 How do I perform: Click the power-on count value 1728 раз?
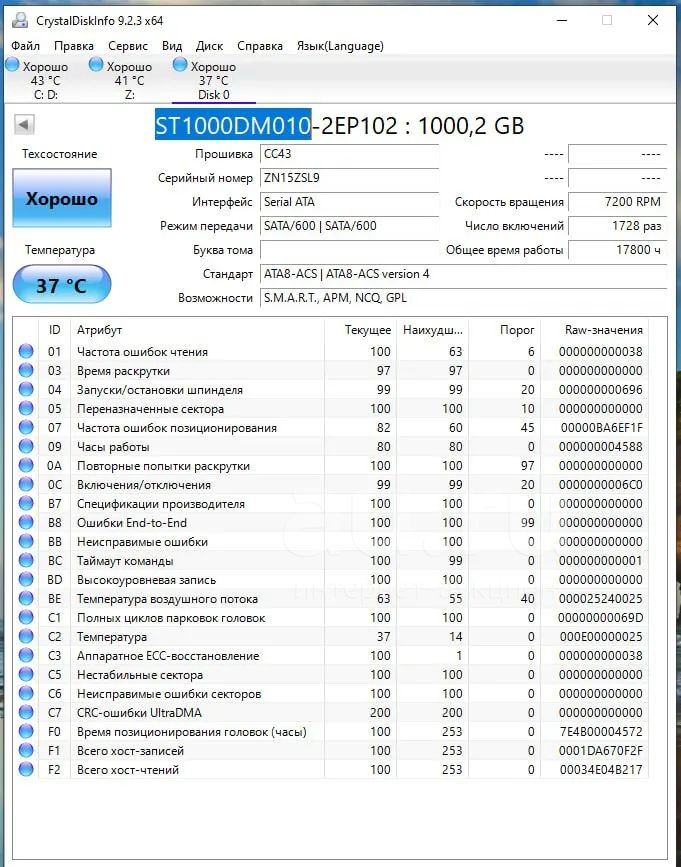pyautogui.click(x=617, y=226)
